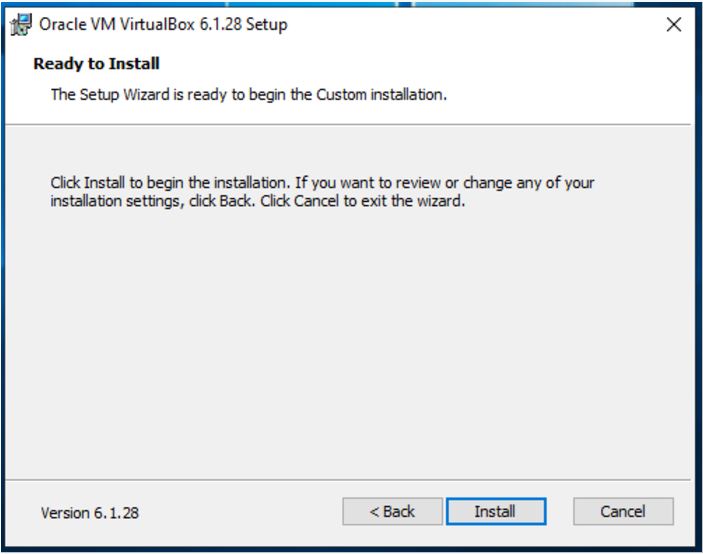Click the Setup Wizard is ready subtitle

click(x=248, y=95)
